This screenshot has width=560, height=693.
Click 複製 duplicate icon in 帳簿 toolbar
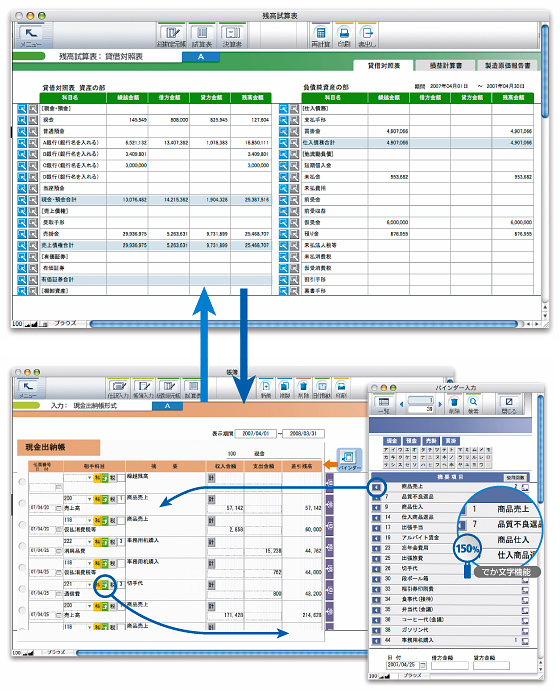(x=285, y=389)
